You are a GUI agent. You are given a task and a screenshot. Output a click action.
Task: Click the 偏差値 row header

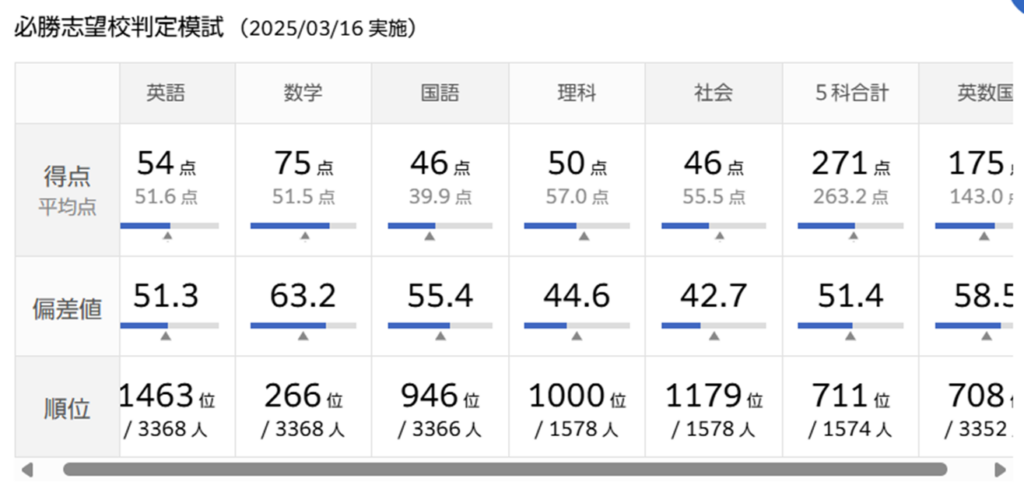(67, 307)
